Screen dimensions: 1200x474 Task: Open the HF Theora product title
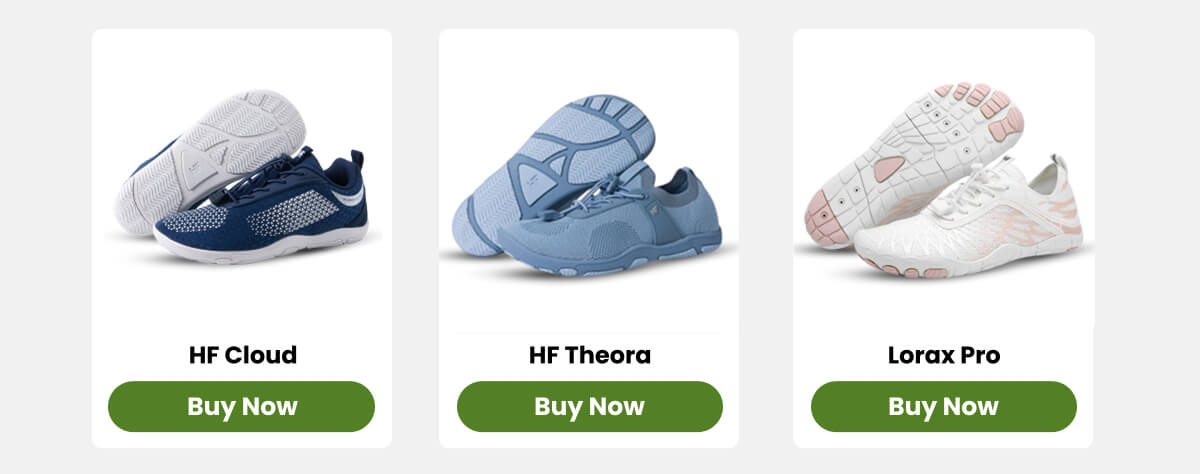click(x=589, y=355)
